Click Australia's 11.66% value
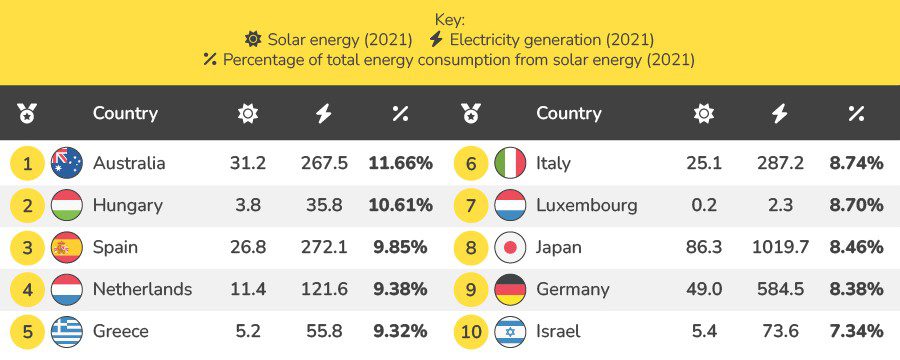 pyautogui.click(x=401, y=163)
